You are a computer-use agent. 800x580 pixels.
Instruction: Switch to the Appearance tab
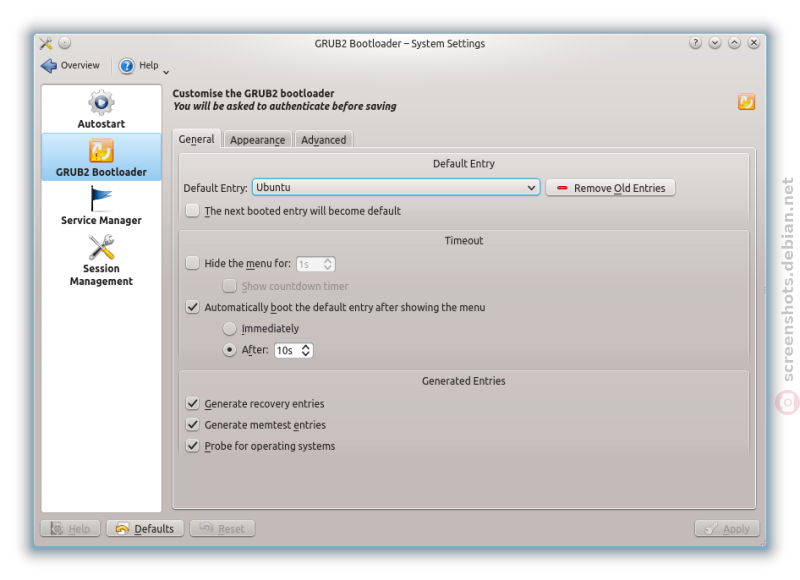(x=257, y=140)
